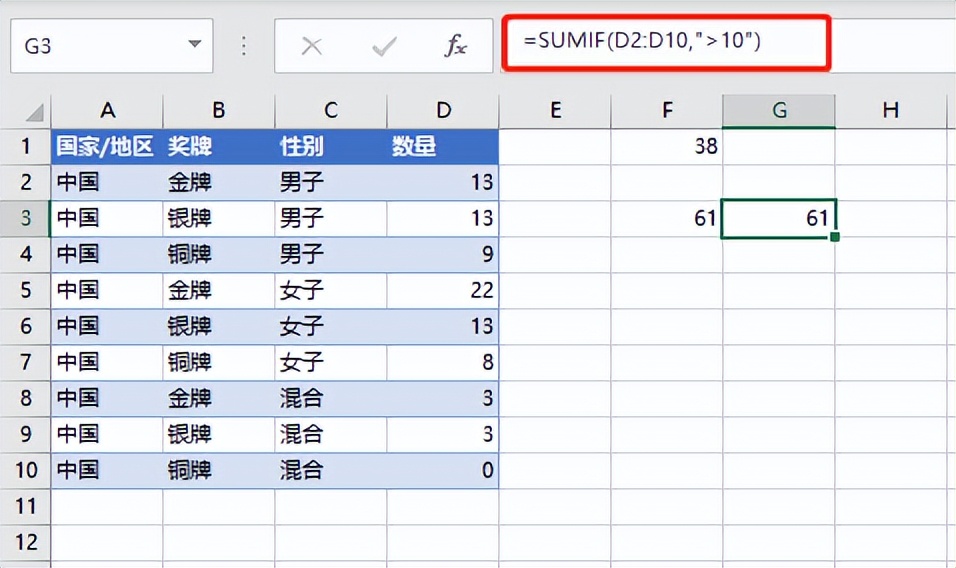Click the vertical dots handle beside the Name Box
This screenshot has height=568, width=956.
tap(243, 46)
